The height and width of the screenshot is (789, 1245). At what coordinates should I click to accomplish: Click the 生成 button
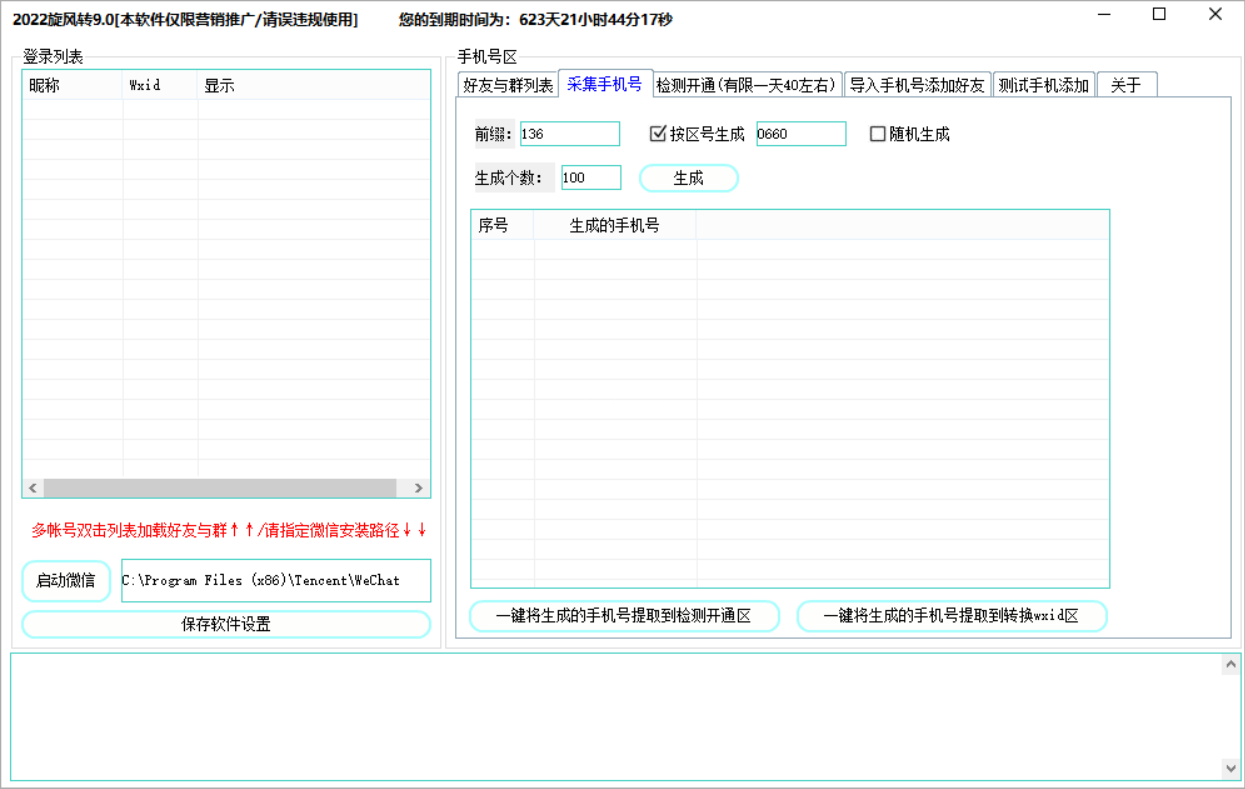tap(688, 177)
